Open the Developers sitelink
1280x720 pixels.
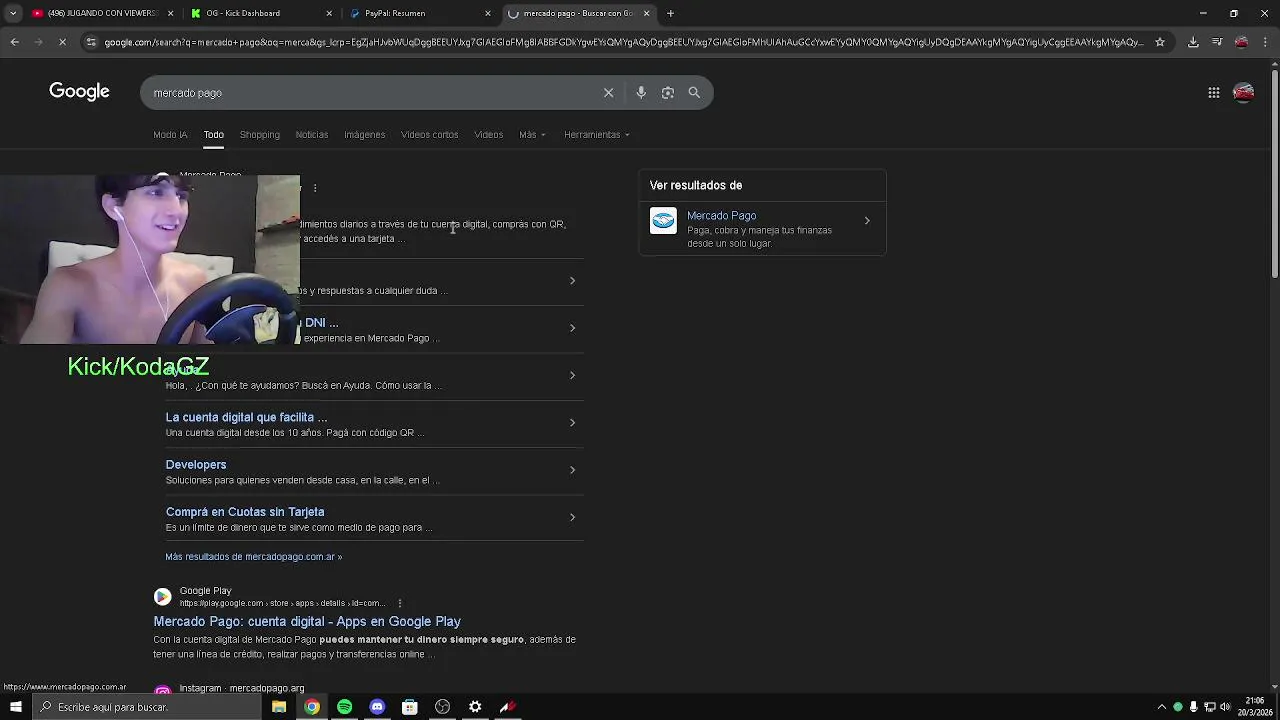pyautogui.click(x=196, y=464)
